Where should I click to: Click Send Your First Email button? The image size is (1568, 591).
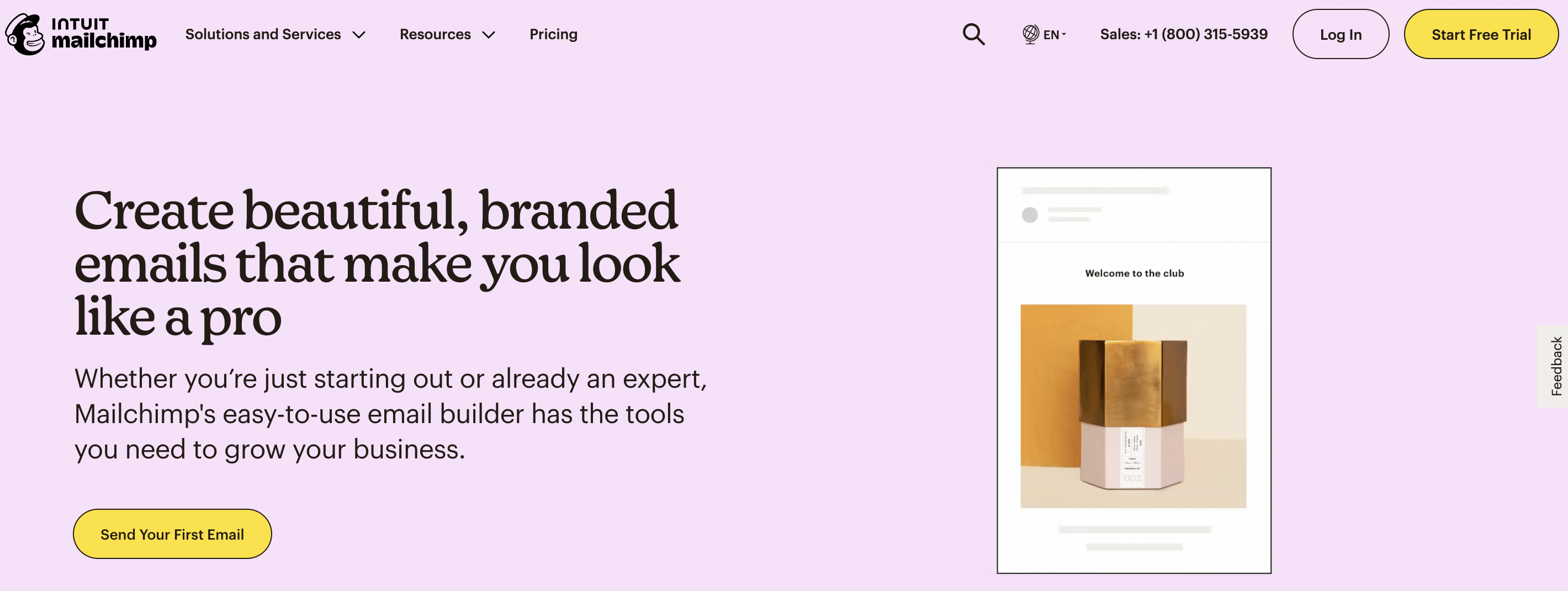[172, 534]
